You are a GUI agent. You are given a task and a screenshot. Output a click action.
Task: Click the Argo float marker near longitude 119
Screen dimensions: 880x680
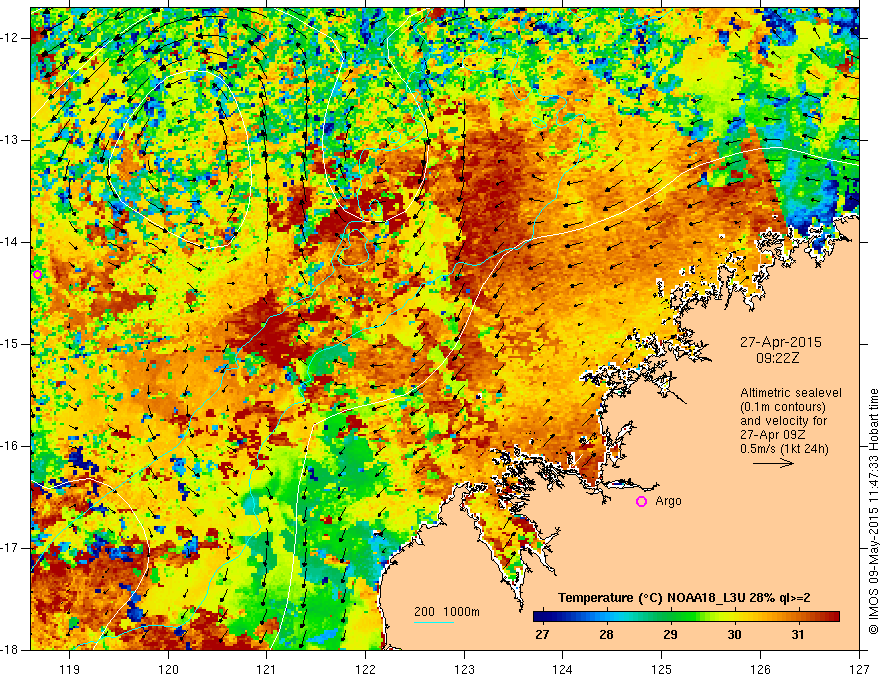point(38,274)
